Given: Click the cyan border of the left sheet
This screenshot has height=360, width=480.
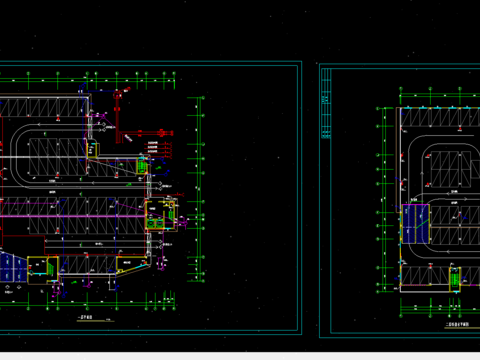Looking at the screenshot, I should [x=151, y=61].
